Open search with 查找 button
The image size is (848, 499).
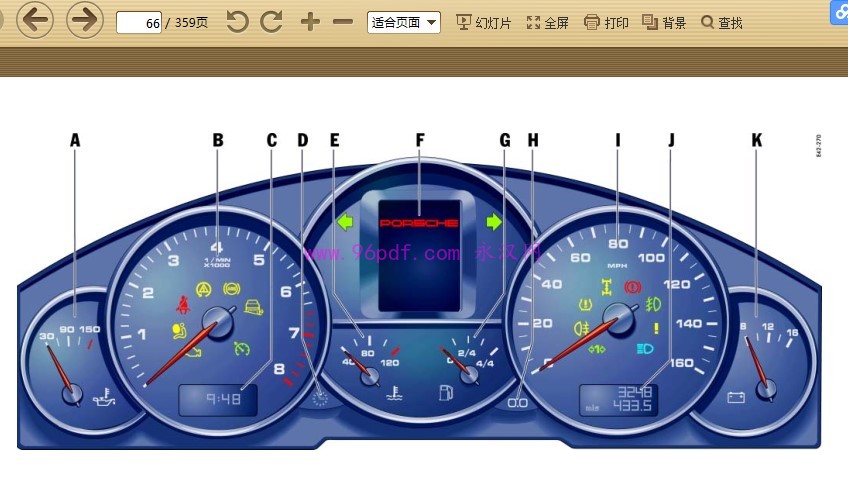click(721, 22)
